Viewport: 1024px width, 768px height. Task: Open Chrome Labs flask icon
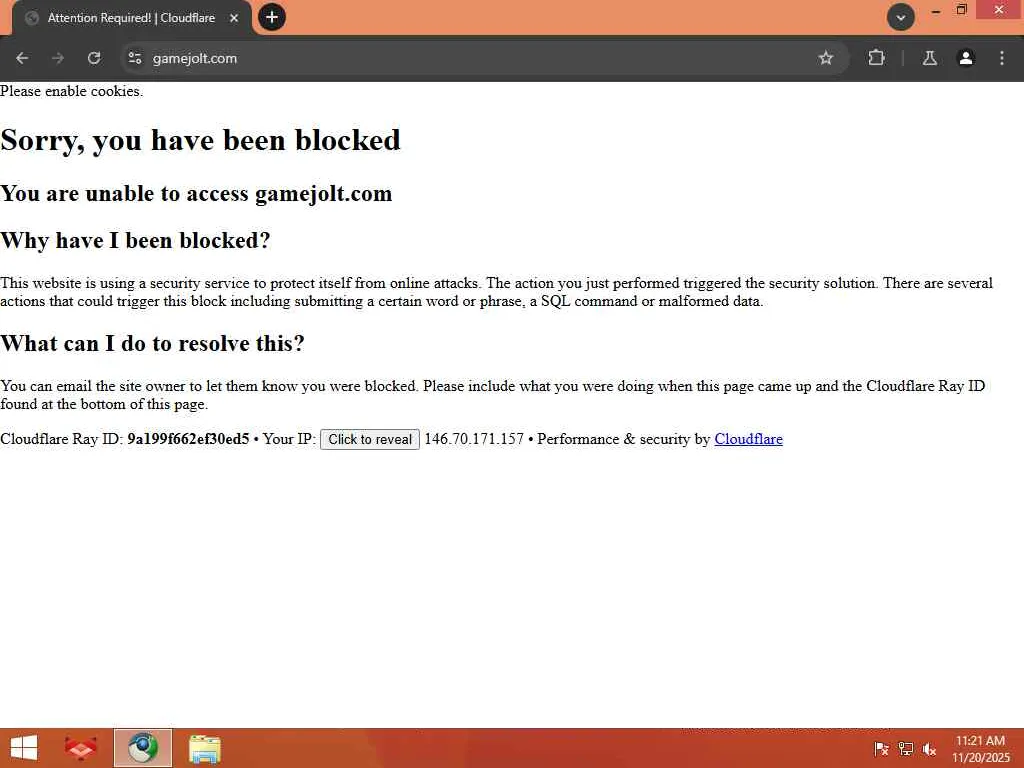[x=929, y=58]
